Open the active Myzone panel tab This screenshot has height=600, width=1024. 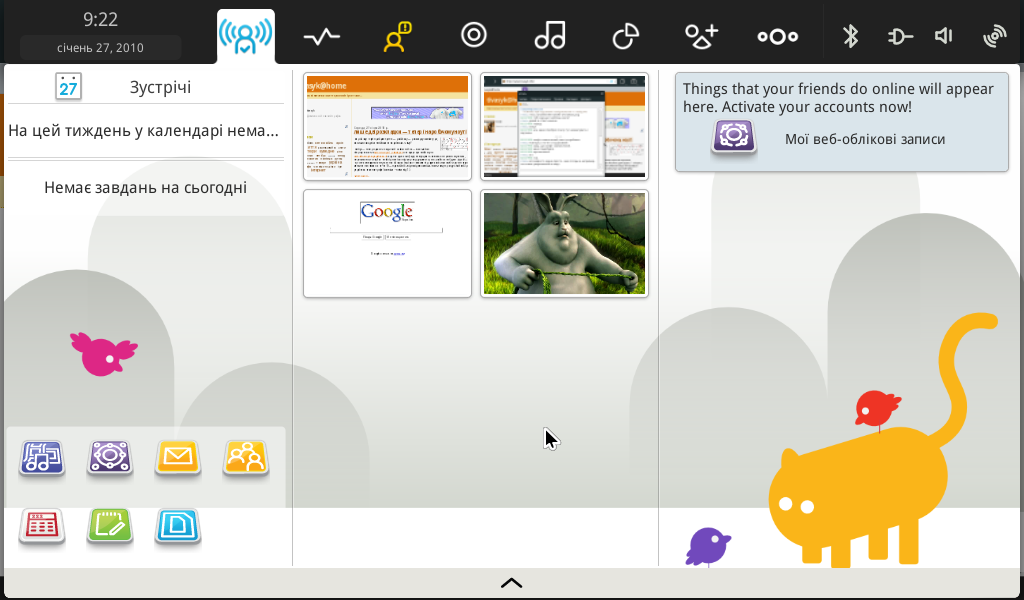pyautogui.click(x=246, y=36)
